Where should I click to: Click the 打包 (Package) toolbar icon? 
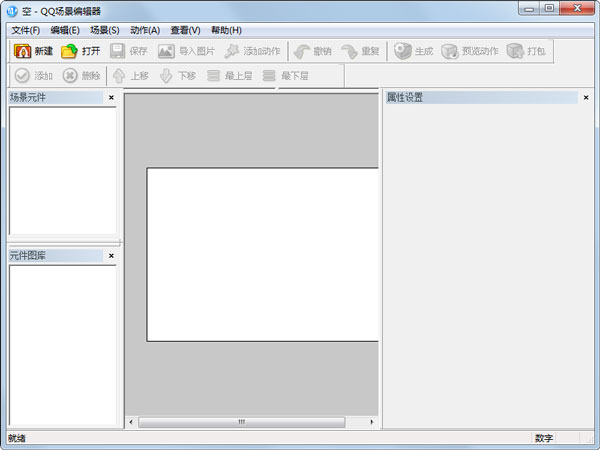tap(515, 51)
